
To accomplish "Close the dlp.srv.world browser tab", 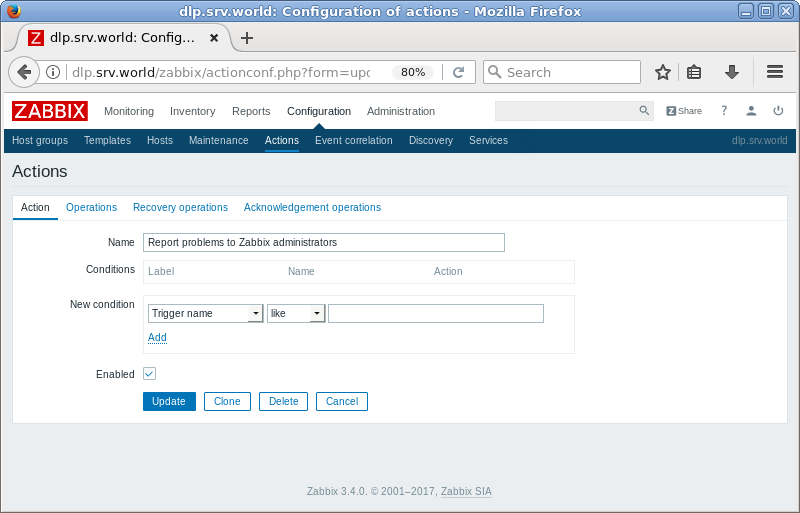I will pos(214,38).
